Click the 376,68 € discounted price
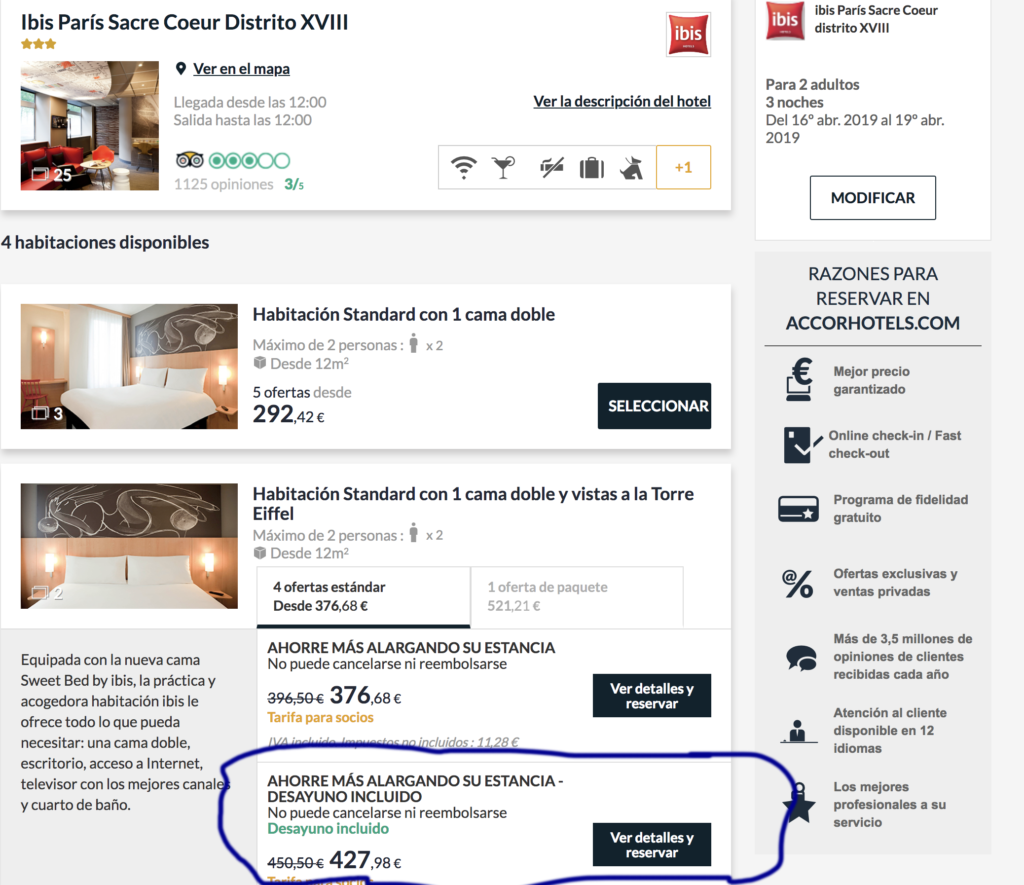 [365, 696]
